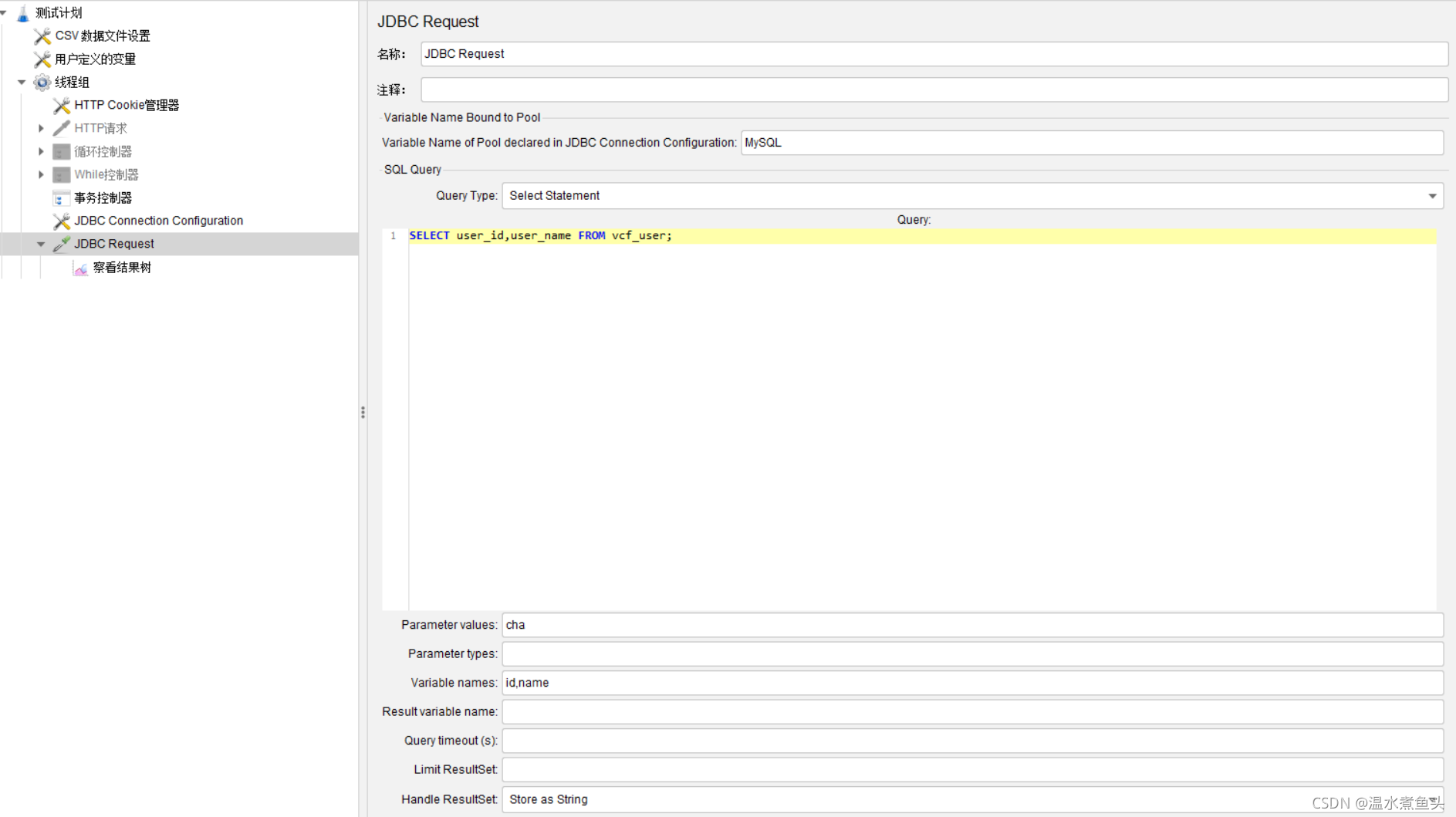
Task: Select the JDBC Request tree item
Action: pos(113,244)
